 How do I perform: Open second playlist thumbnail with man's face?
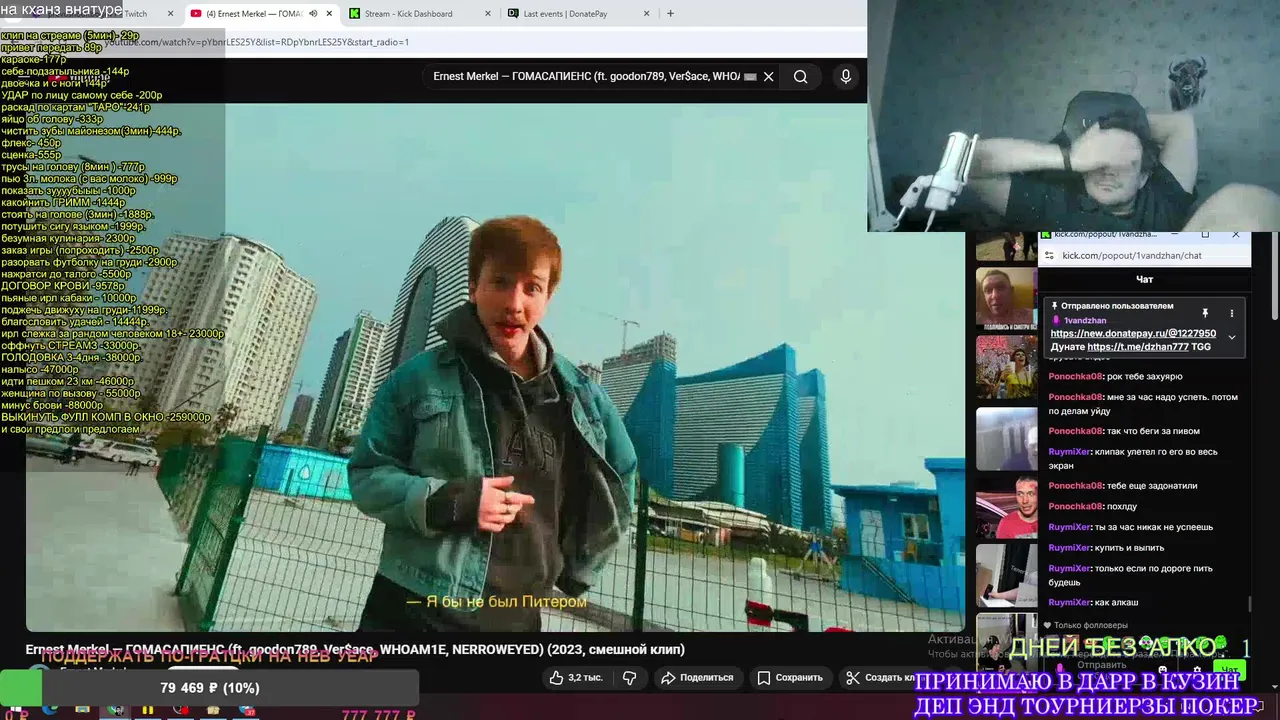pos(1006,298)
